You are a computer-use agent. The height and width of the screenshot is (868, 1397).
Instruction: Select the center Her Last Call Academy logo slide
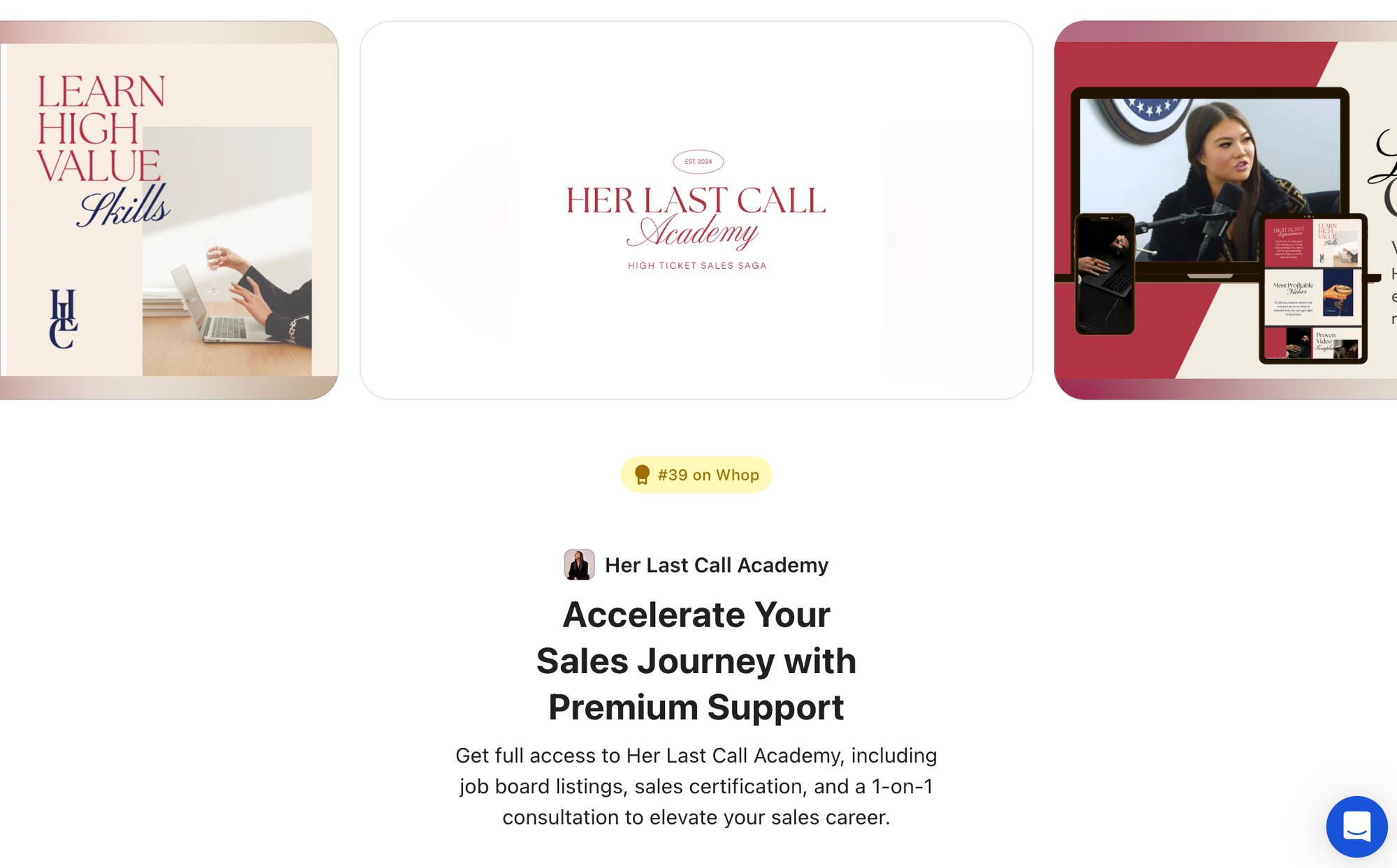696,210
